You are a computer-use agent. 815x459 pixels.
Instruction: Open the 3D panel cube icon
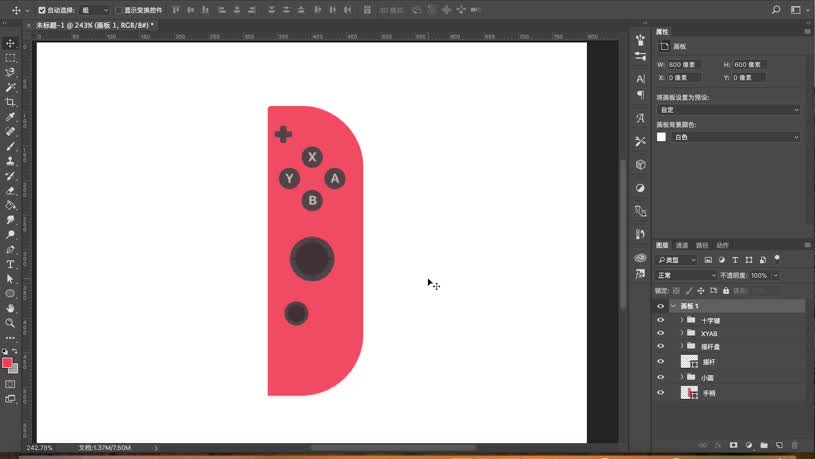pyautogui.click(x=640, y=165)
